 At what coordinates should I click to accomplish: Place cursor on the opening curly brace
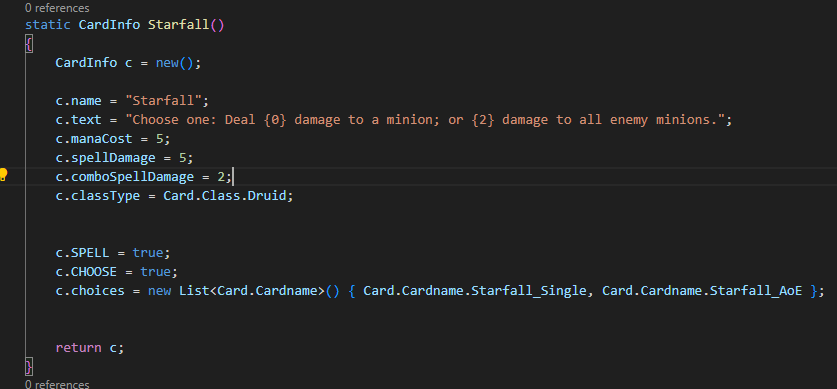point(29,44)
